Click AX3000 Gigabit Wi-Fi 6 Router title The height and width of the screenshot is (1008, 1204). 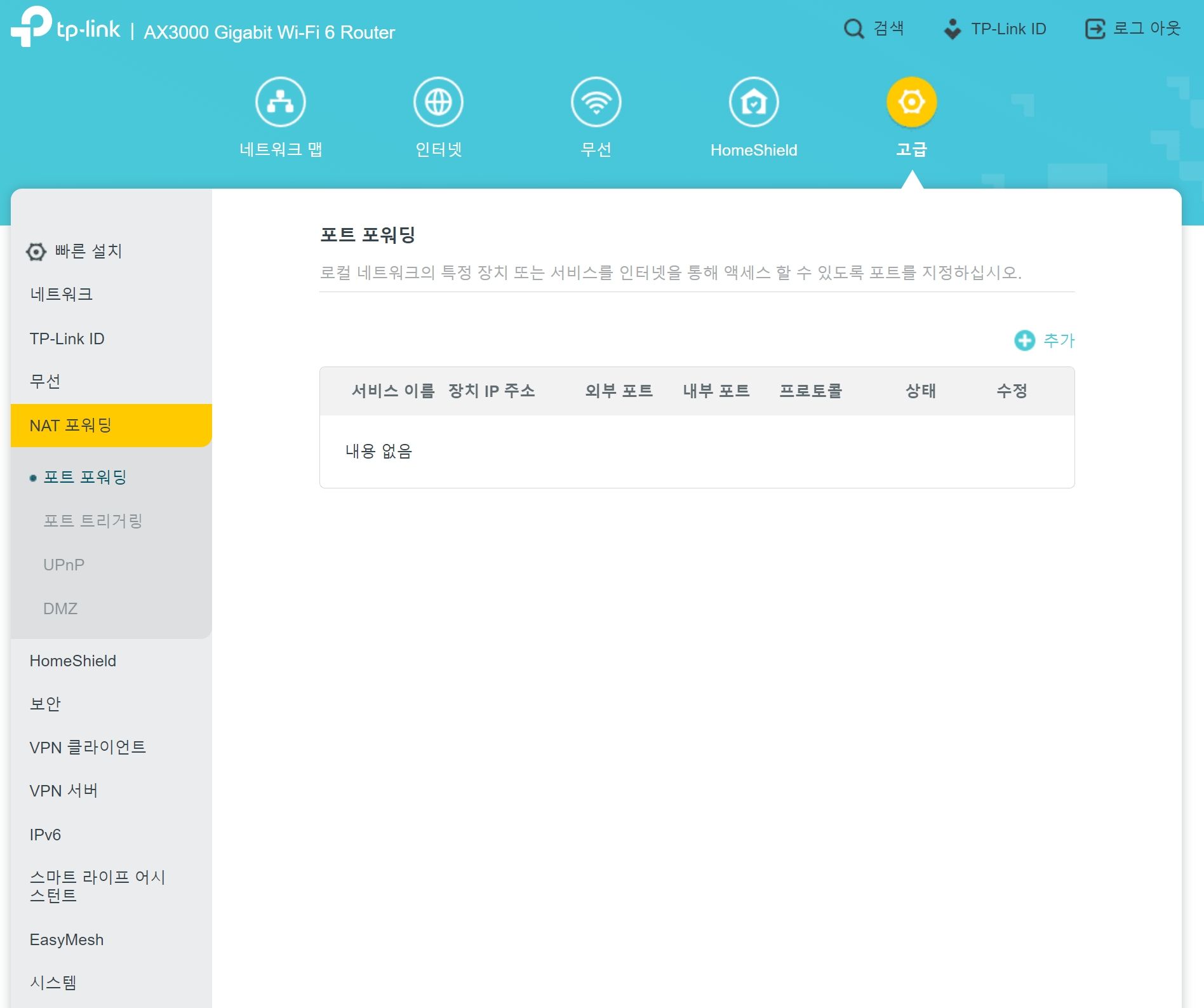pyautogui.click(x=269, y=32)
